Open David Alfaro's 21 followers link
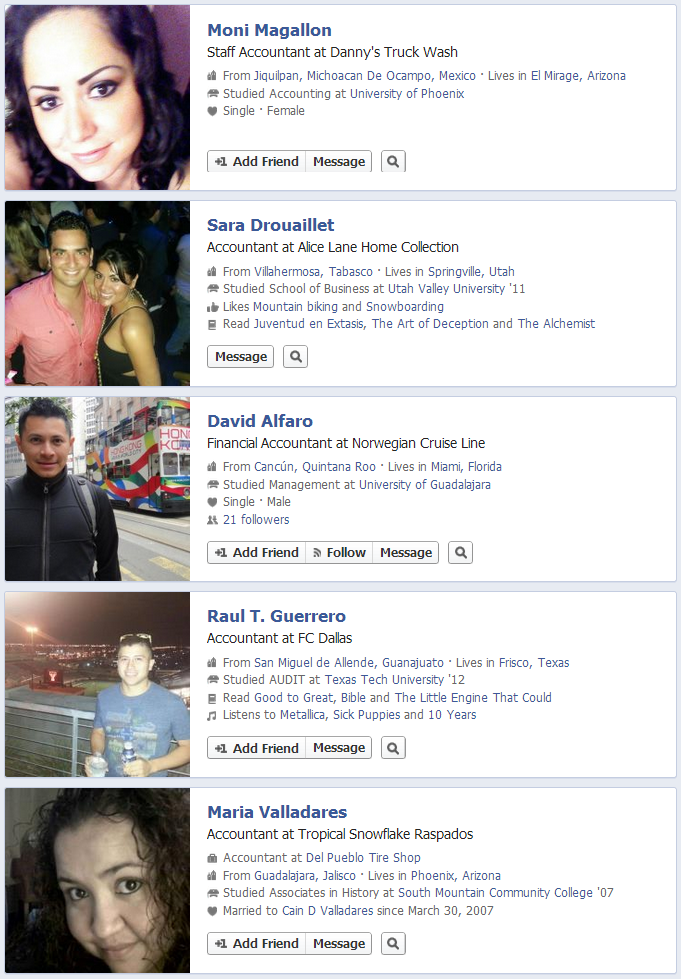The width and height of the screenshot is (681, 979). tap(256, 519)
